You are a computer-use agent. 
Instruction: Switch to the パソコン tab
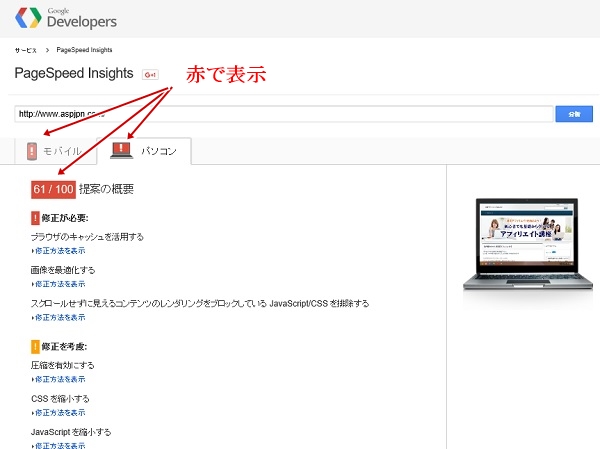[x=144, y=151]
